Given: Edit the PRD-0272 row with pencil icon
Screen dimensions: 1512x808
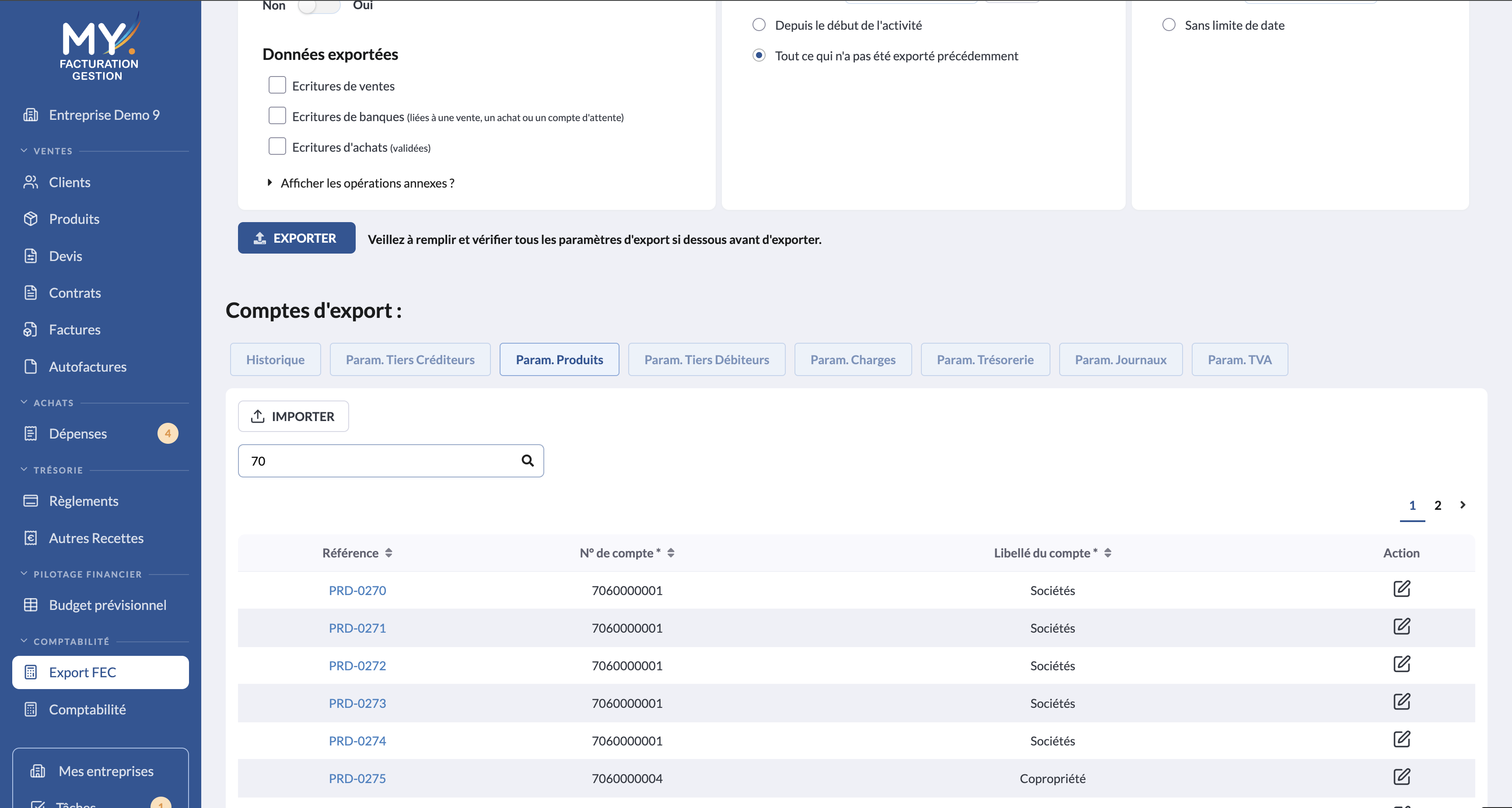Looking at the screenshot, I should coord(1402,664).
